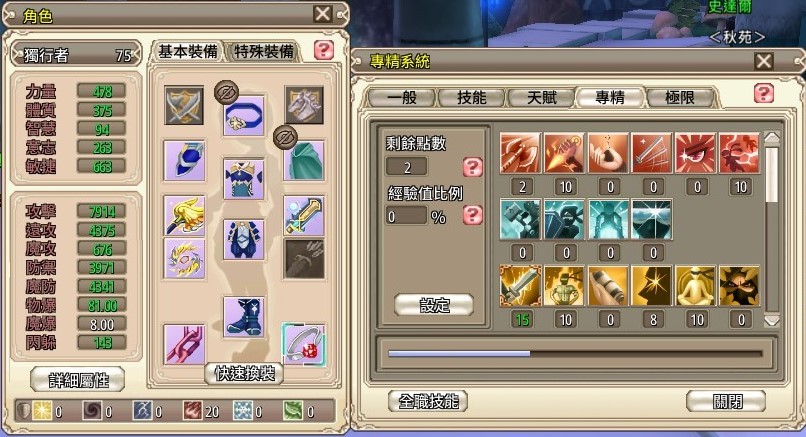Screen dimensions: 806x437
Task: Select the pink chain equipment slot
Action: [x=184, y=344]
